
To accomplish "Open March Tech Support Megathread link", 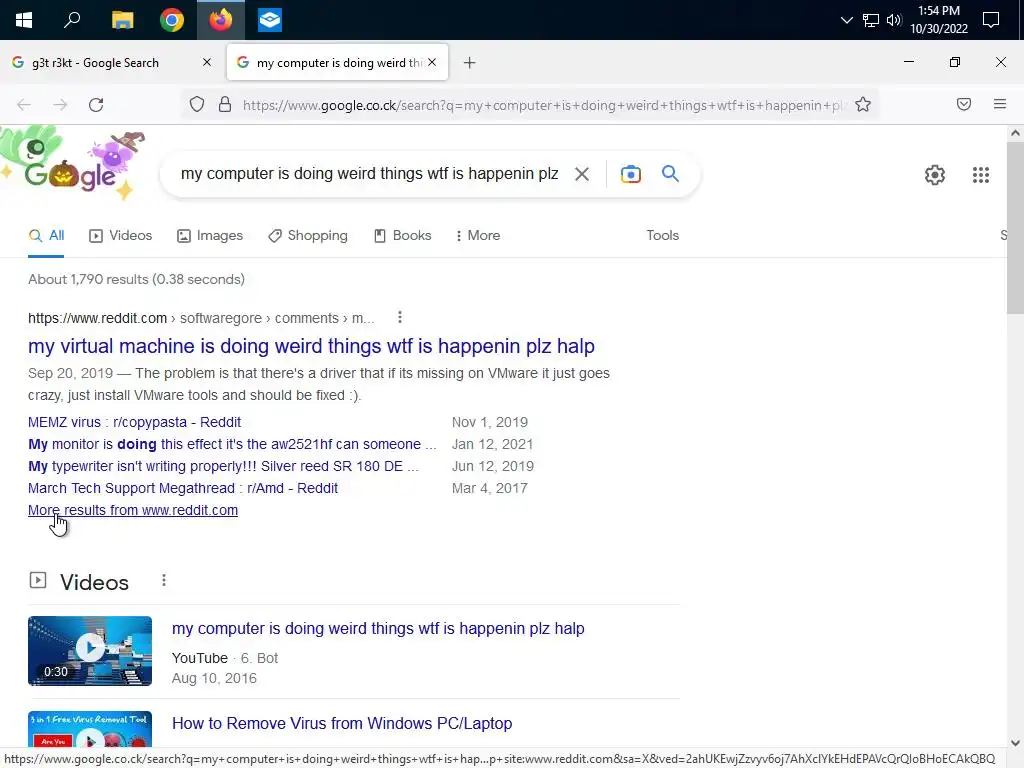I will pos(183,488).
